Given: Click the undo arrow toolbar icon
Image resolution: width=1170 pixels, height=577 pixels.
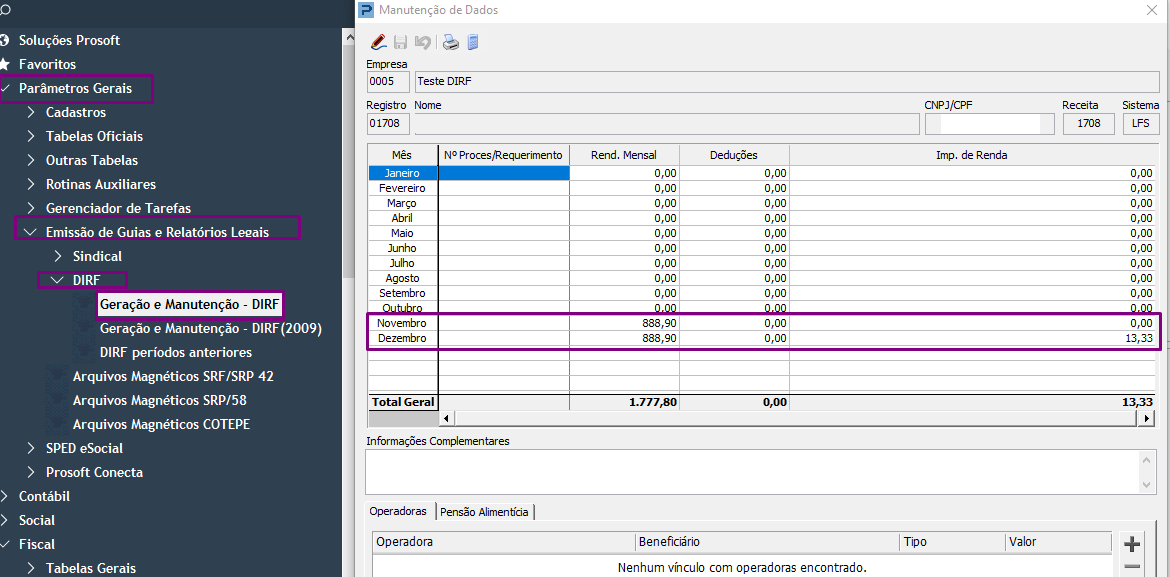Looking at the screenshot, I should pos(423,42).
